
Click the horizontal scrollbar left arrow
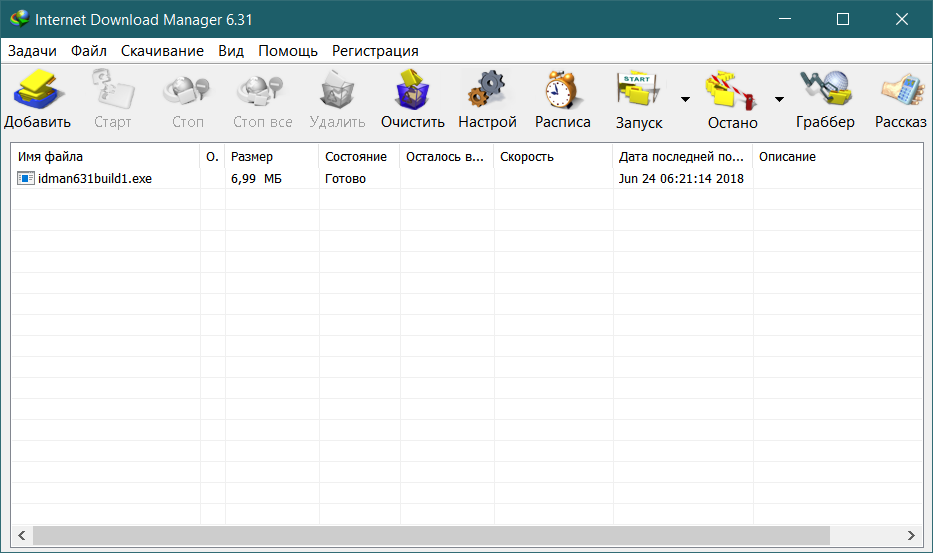22,535
